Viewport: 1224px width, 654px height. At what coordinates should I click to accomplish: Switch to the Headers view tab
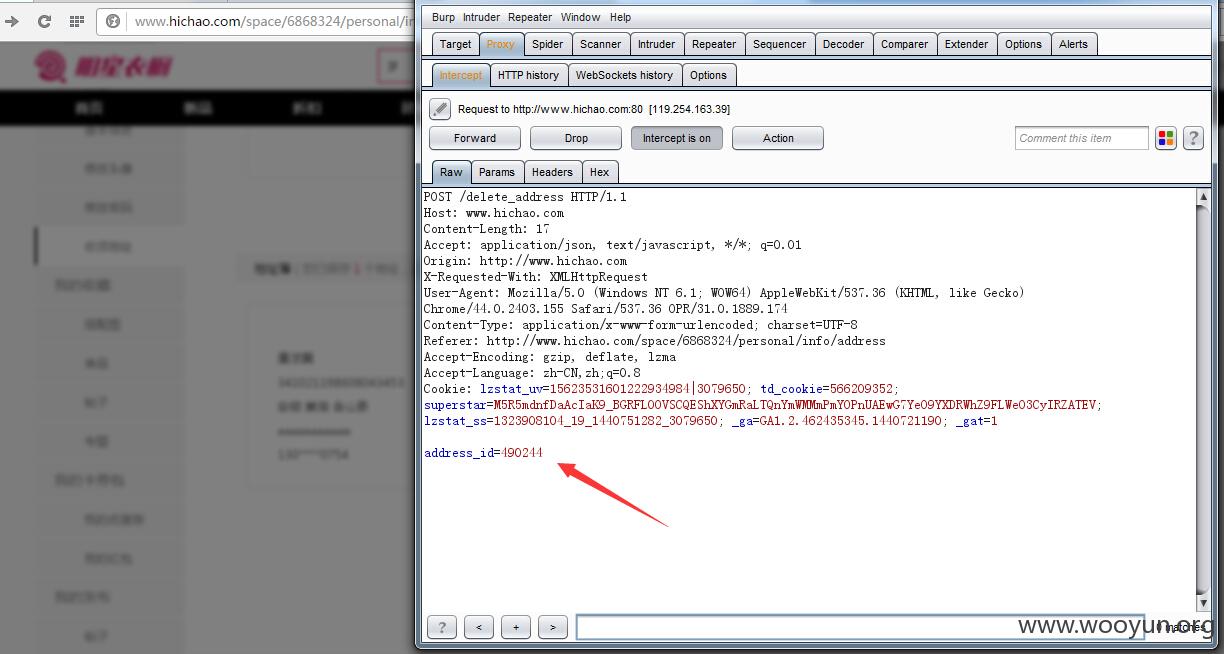tap(552, 172)
